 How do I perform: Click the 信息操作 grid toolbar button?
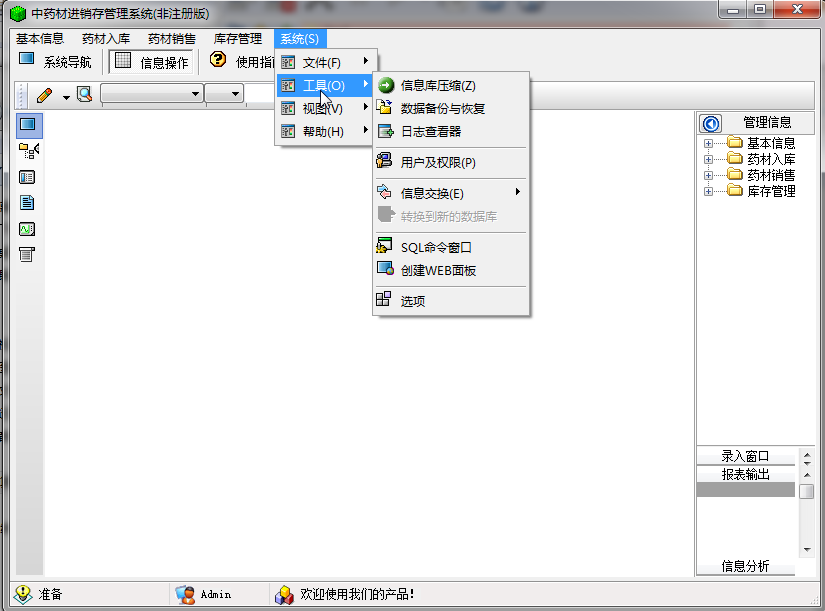(x=152, y=62)
